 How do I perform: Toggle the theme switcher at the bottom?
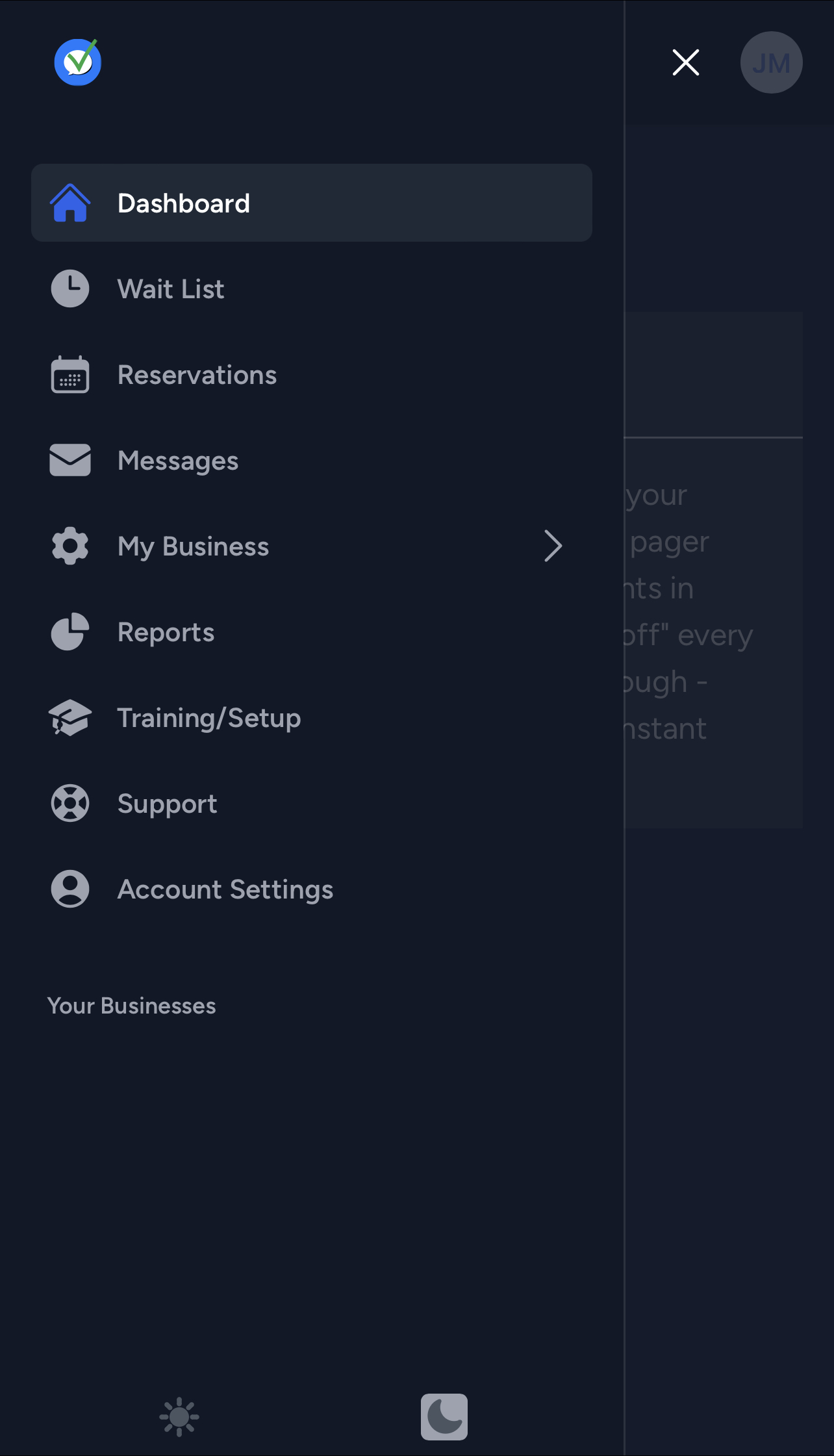[312, 1418]
